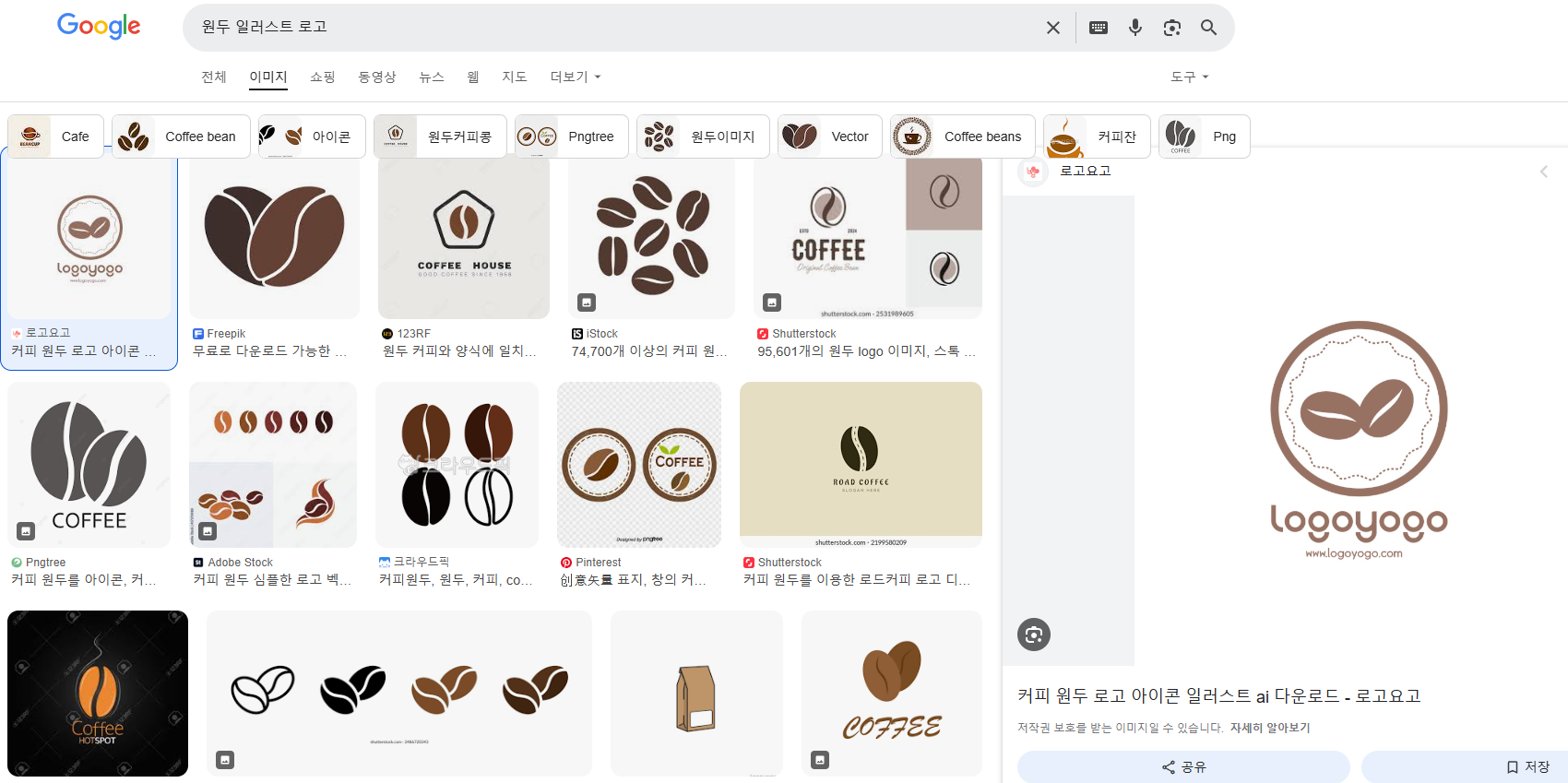Click into the search text field
This screenshot has width=1568, height=783.
(609, 28)
